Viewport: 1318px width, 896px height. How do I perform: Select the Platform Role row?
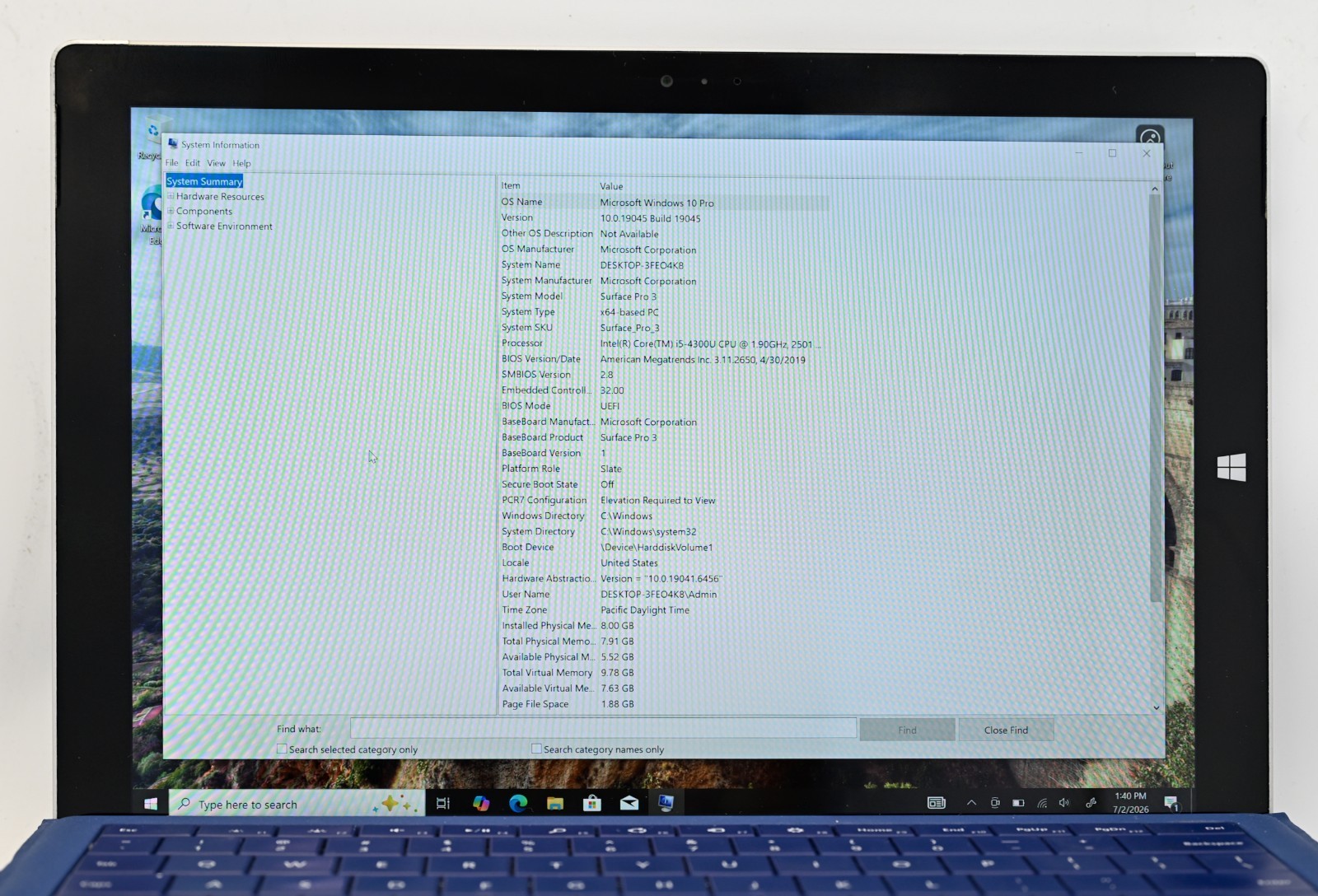(664, 469)
